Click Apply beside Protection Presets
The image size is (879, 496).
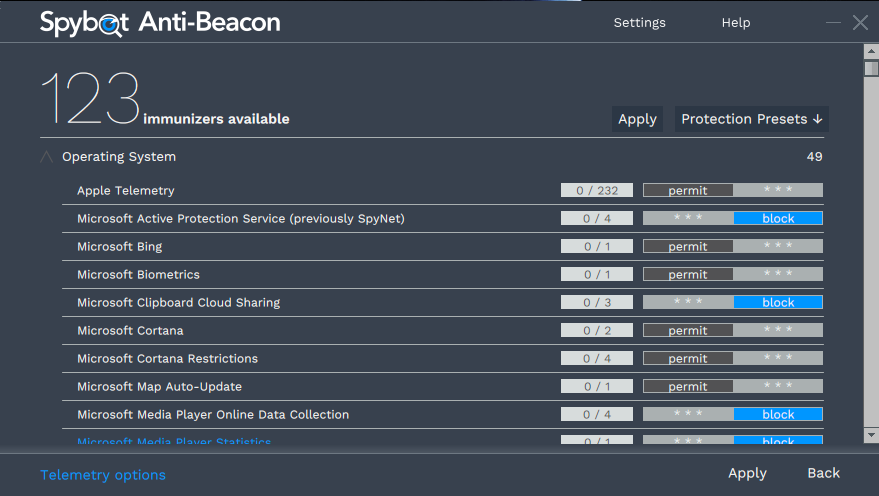[637, 119]
